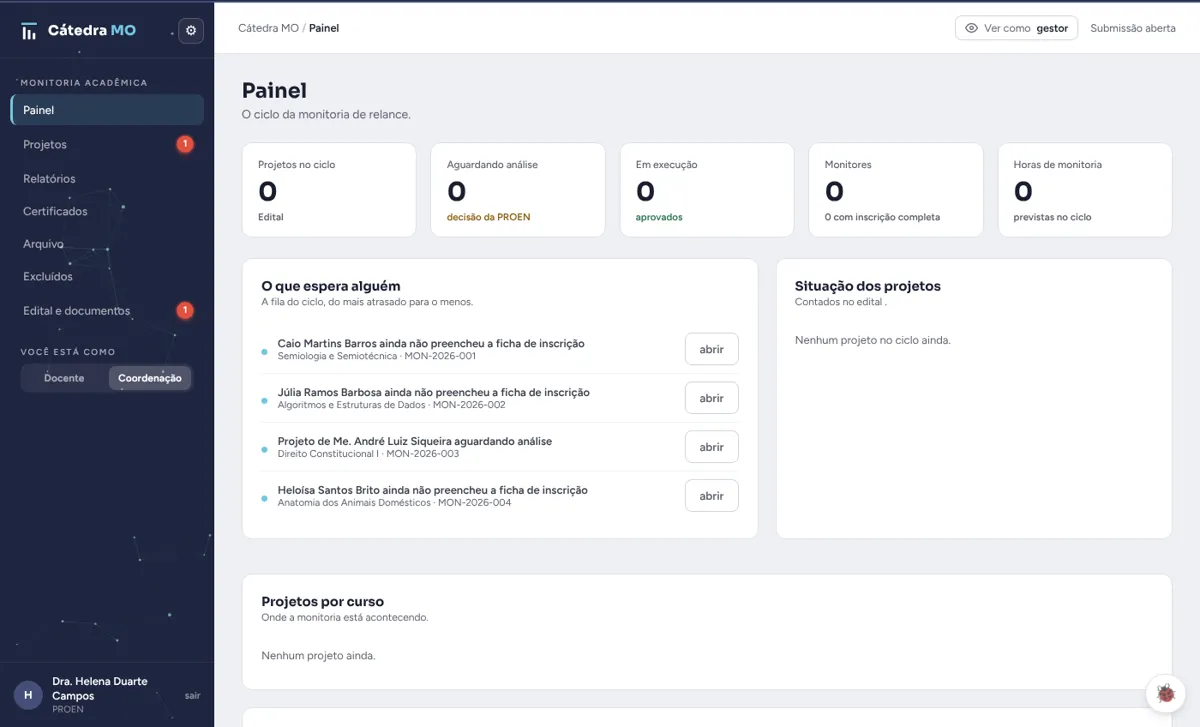This screenshot has height=727, width=1200.
Task: Click the Projetos no ciclo card
Action: (x=329, y=190)
